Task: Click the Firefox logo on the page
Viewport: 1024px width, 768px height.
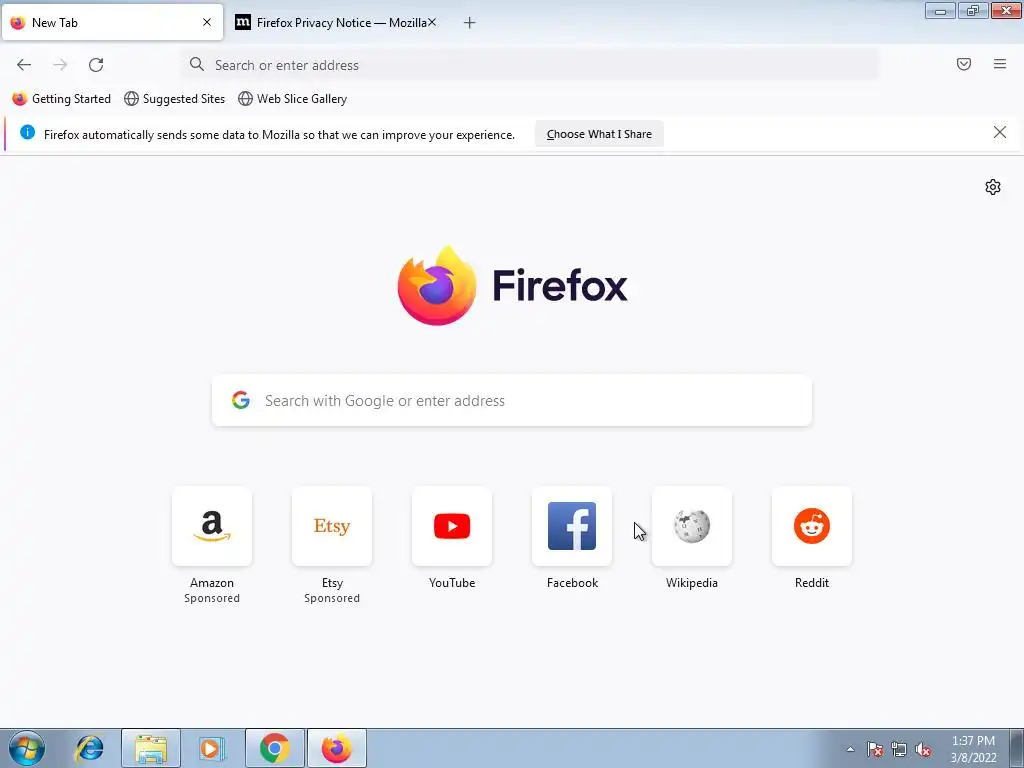Action: tap(512, 285)
